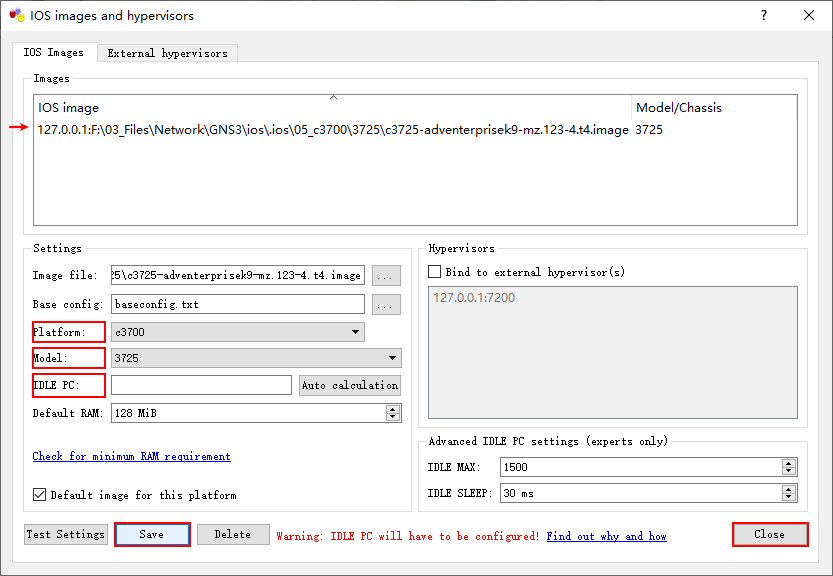Open the Platform c3700 dropdown

237,332
